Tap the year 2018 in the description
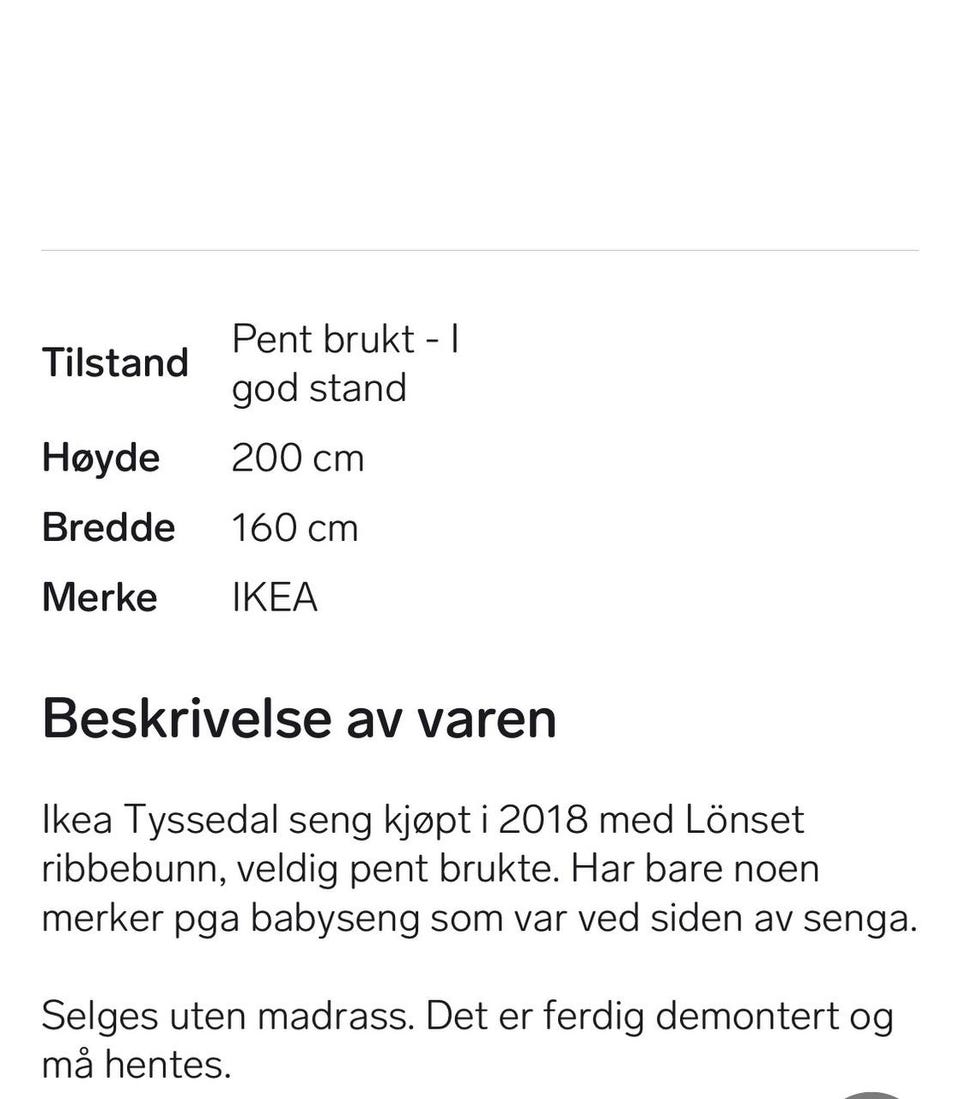 [543, 819]
